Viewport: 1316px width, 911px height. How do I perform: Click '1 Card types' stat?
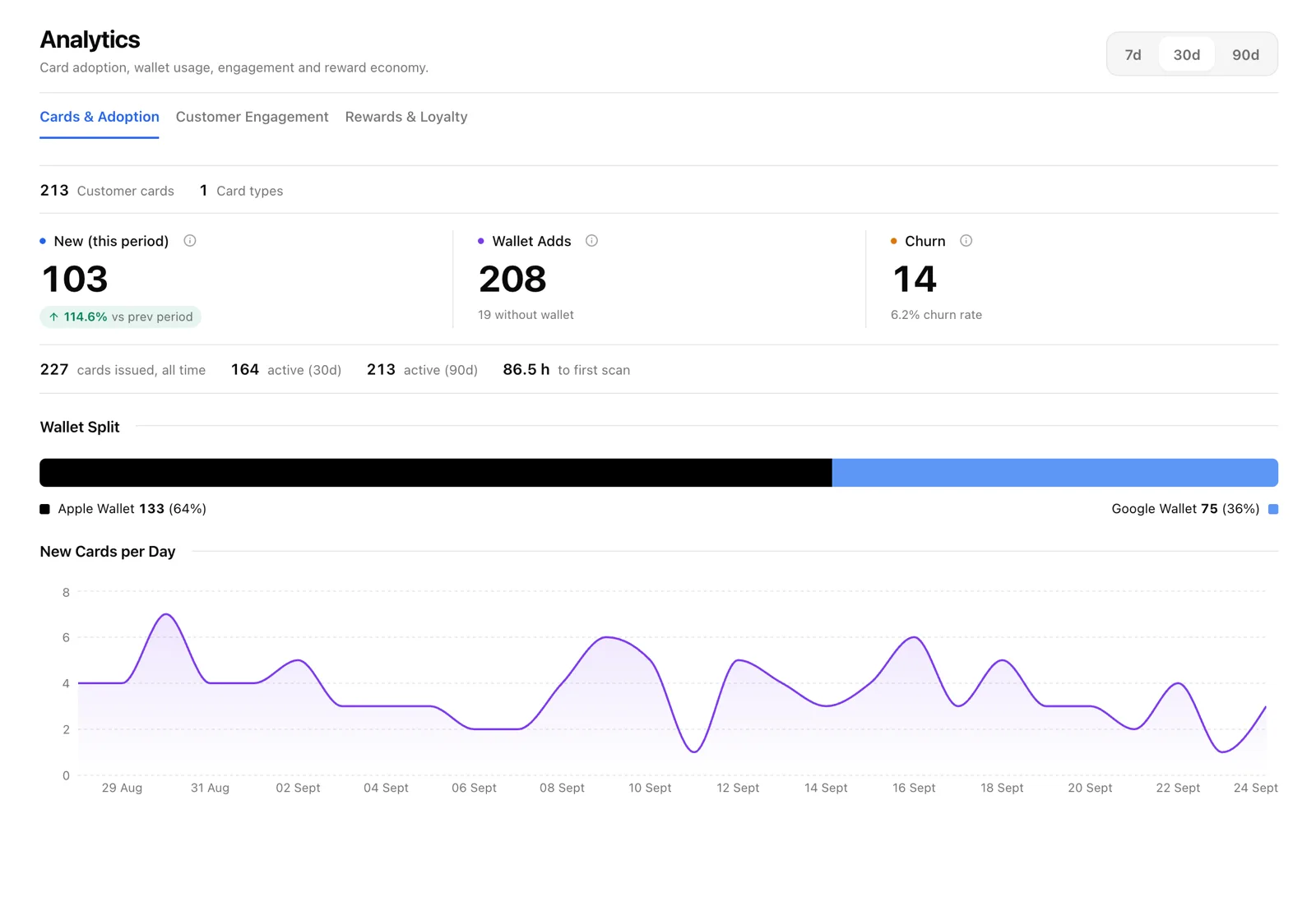coord(241,191)
